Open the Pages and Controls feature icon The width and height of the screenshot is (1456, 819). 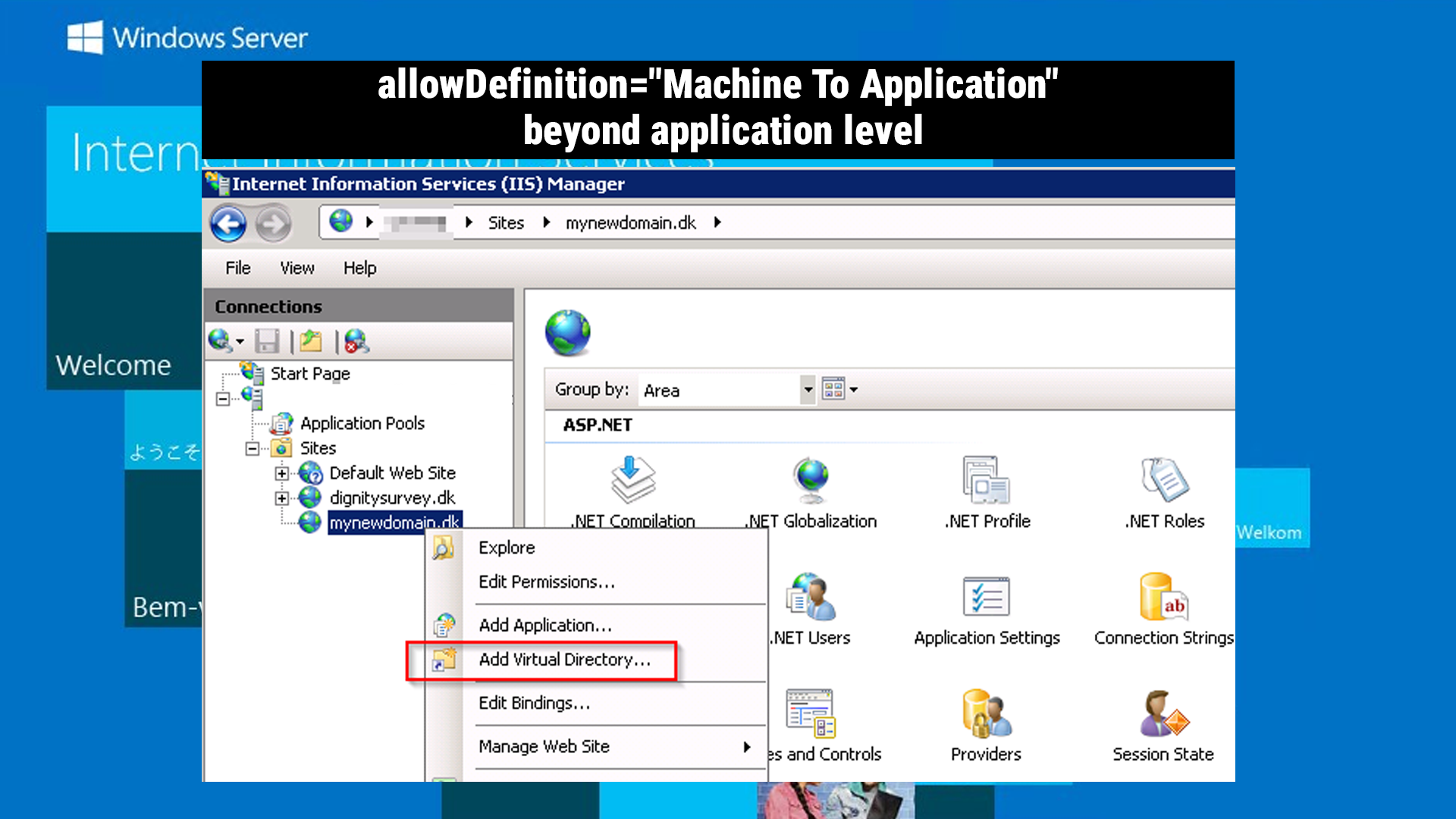810,714
